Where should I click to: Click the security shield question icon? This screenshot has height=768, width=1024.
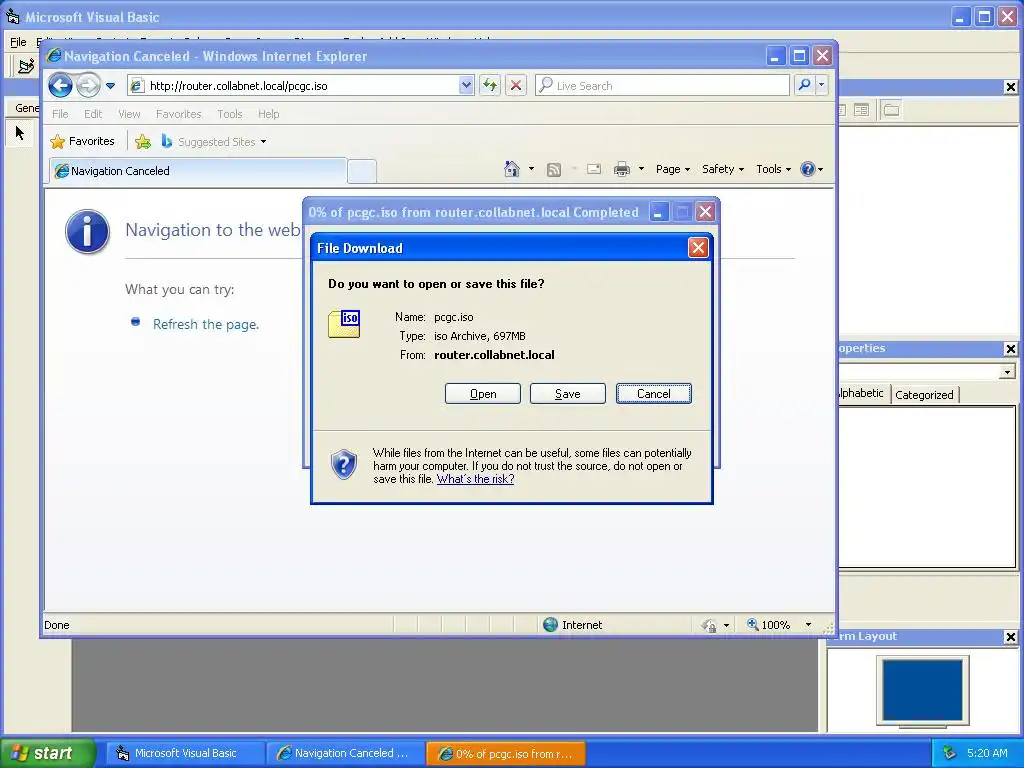(x=344, y=464)
